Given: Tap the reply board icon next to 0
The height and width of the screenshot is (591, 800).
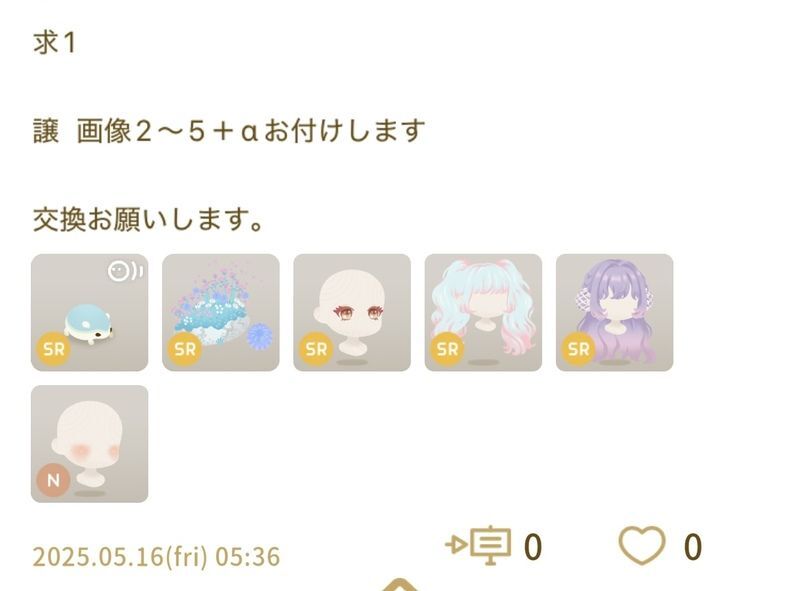Looking at the screenshot, I should point(479,545).
